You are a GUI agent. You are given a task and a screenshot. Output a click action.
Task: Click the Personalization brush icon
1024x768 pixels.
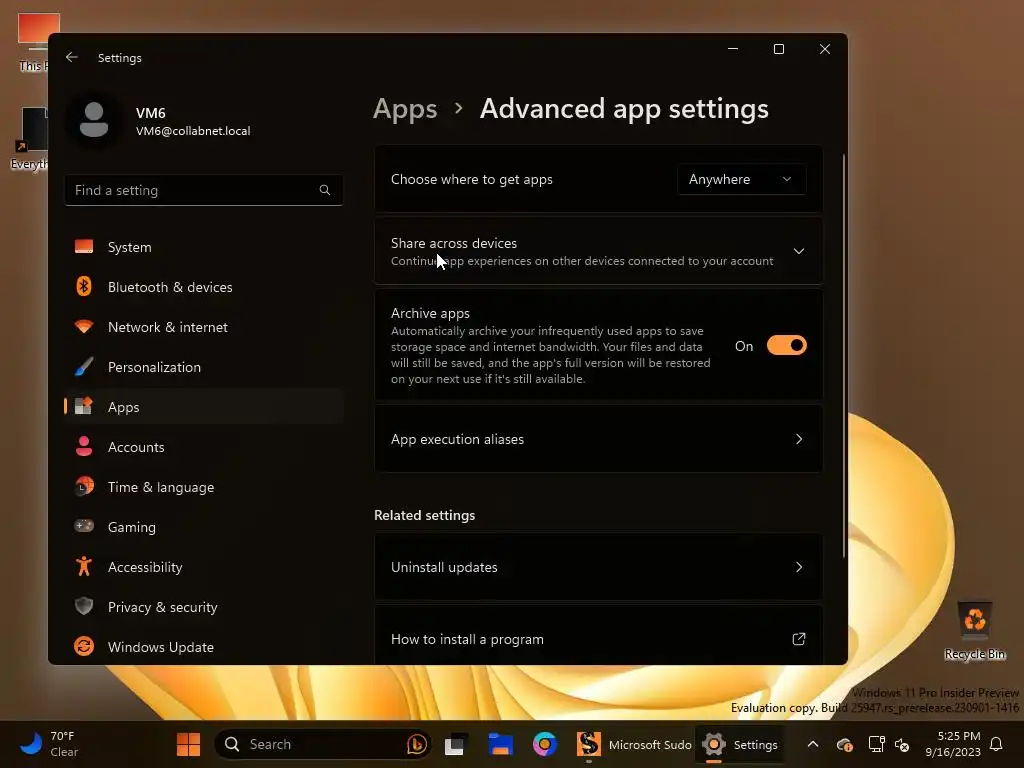[84, 366]
